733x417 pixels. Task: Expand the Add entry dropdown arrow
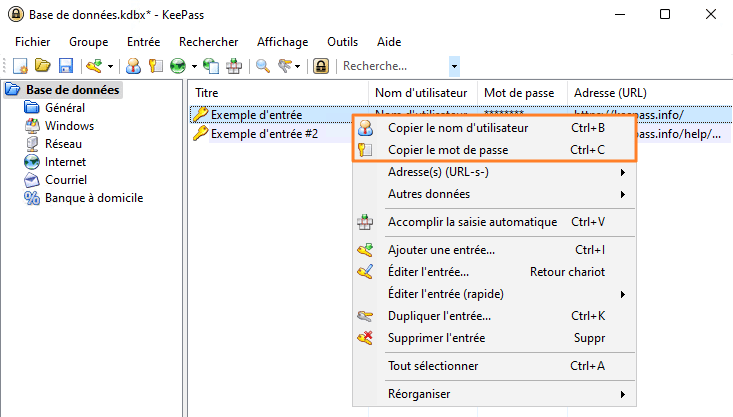tap(110, 66)
